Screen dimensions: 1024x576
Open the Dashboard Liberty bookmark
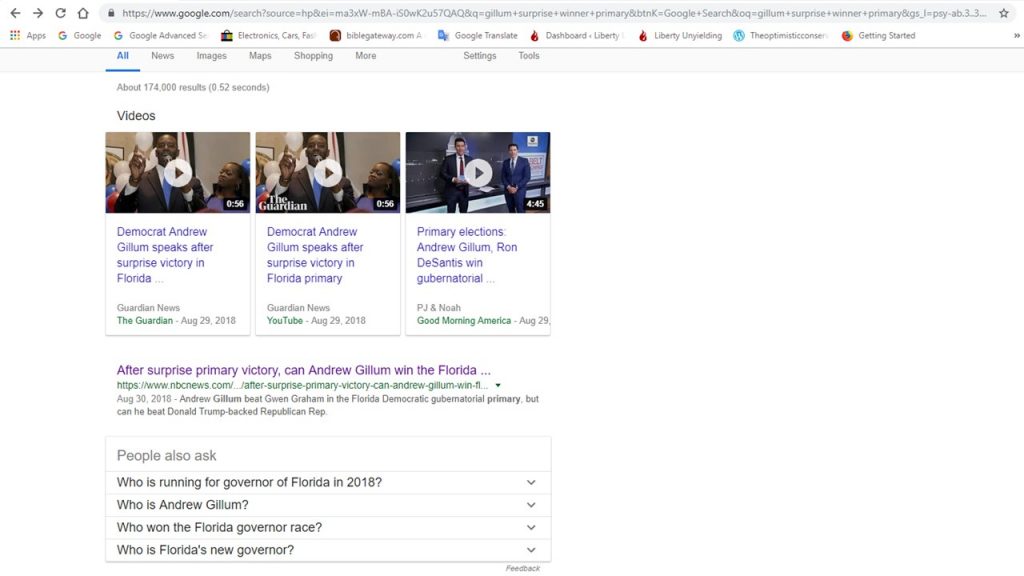pos(577,35)
